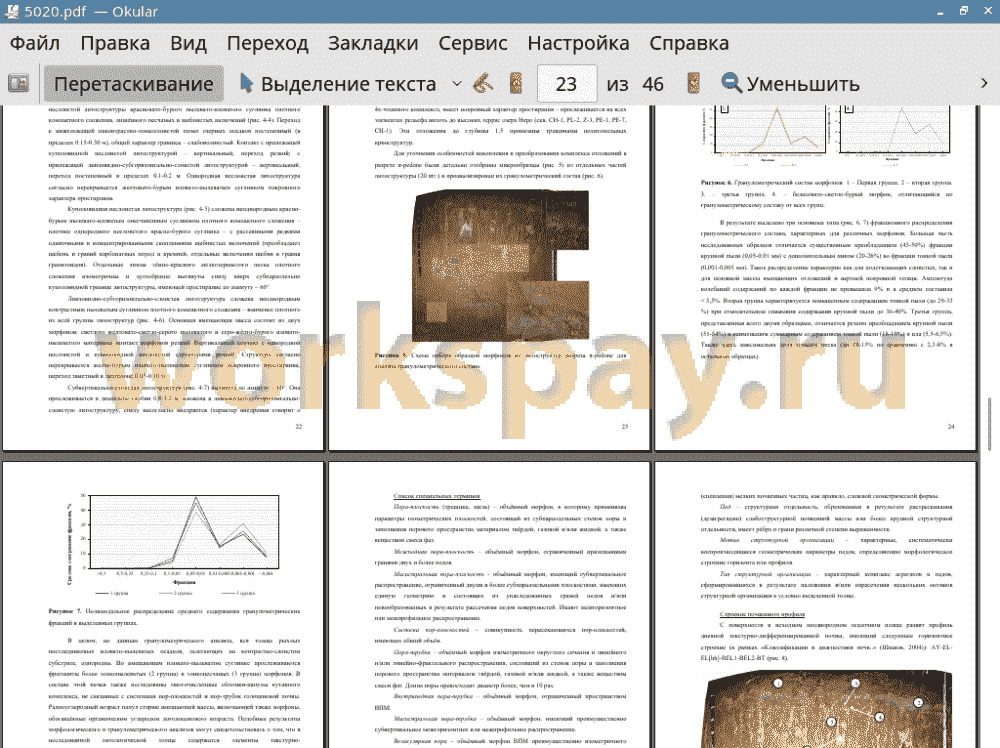The height and width of the screenshot is (748, 1000).
Task: Click the 'Рисунок 5.' caption under the brown image
Action: [x=390, y=355]
